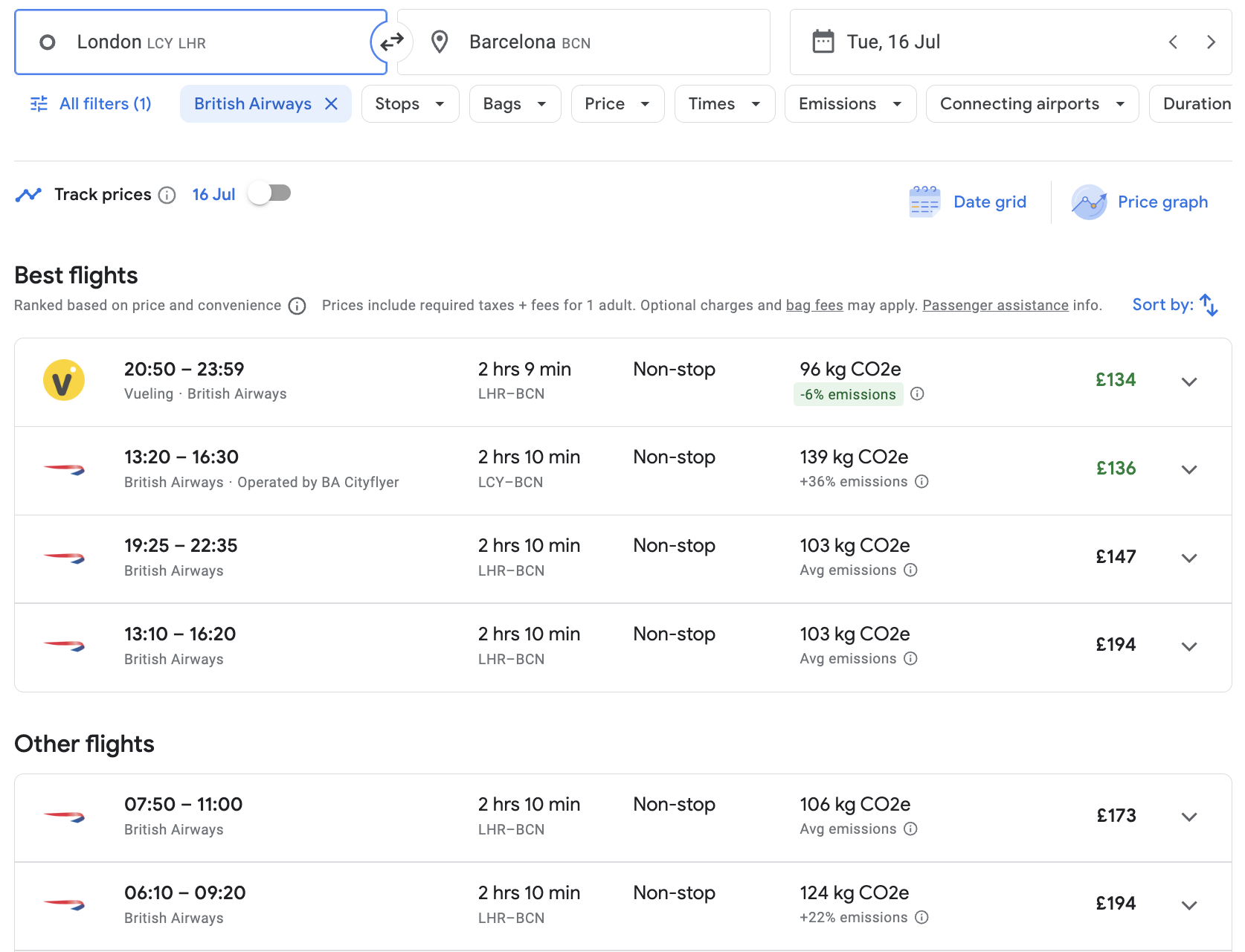Click the Track prices trend line icon
The image size is (1245, 952).
28,195
